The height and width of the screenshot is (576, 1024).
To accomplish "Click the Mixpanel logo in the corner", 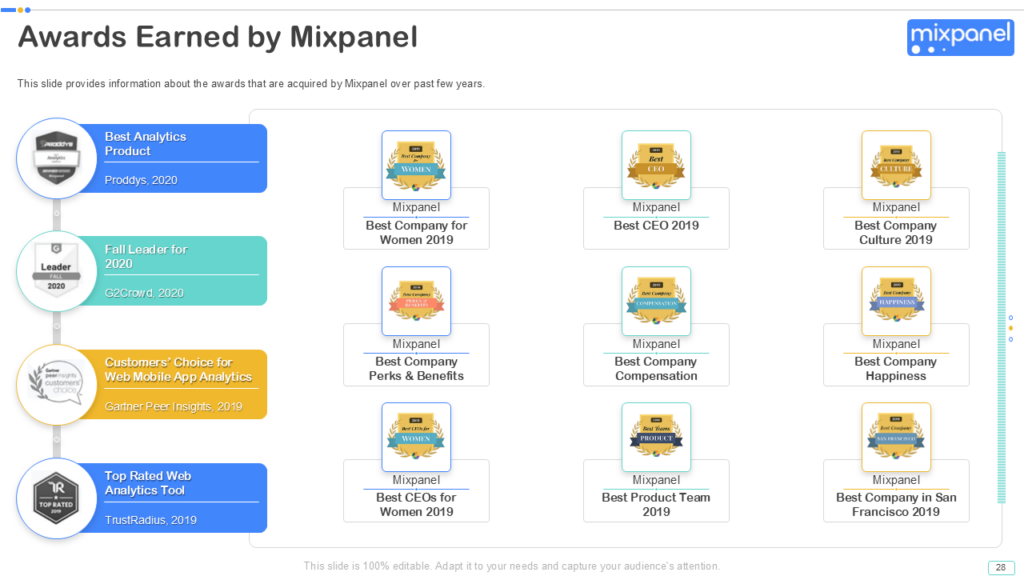I will (960, 37).
